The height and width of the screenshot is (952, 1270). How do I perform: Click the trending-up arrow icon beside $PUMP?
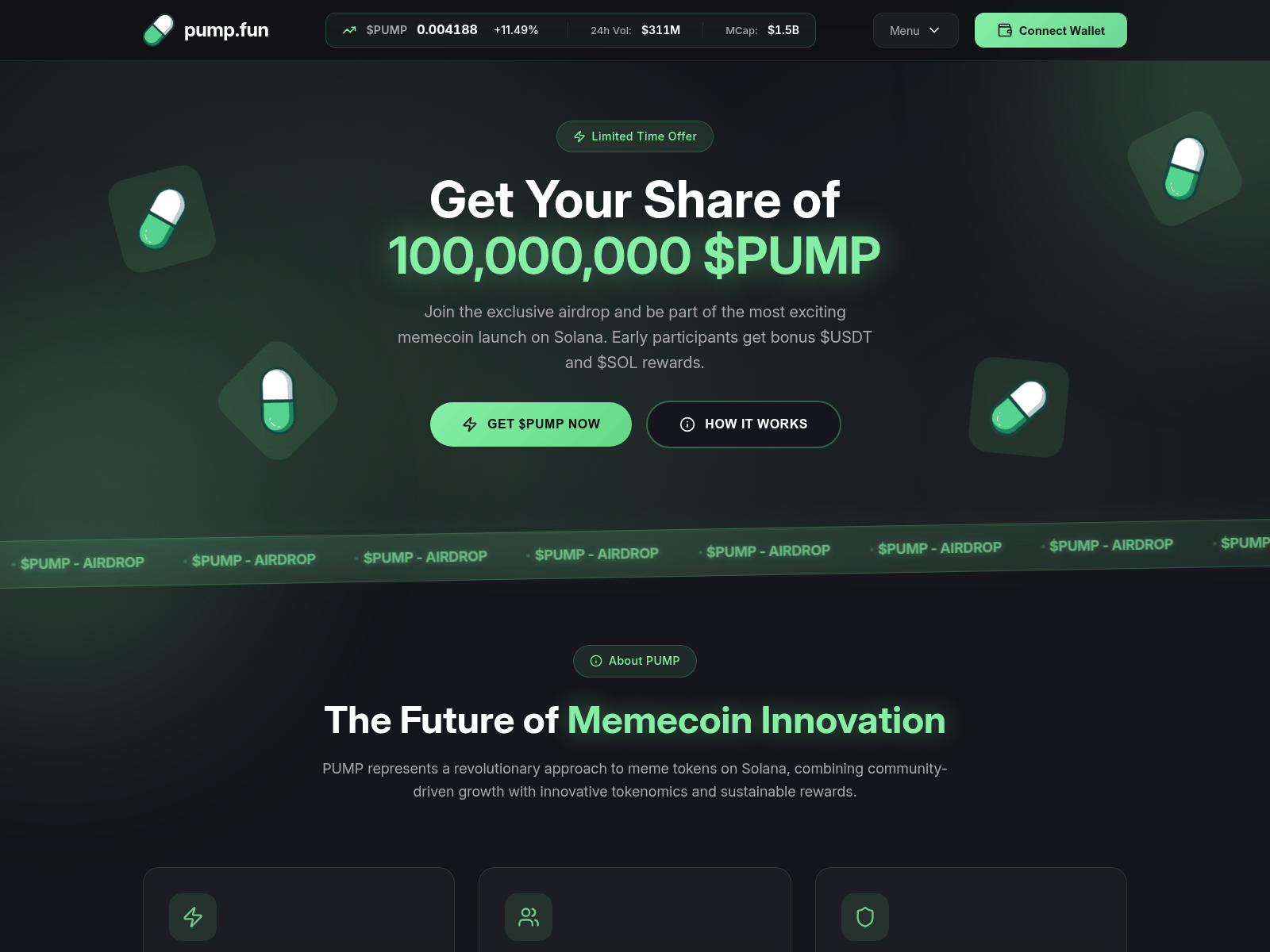coord(349,30)
